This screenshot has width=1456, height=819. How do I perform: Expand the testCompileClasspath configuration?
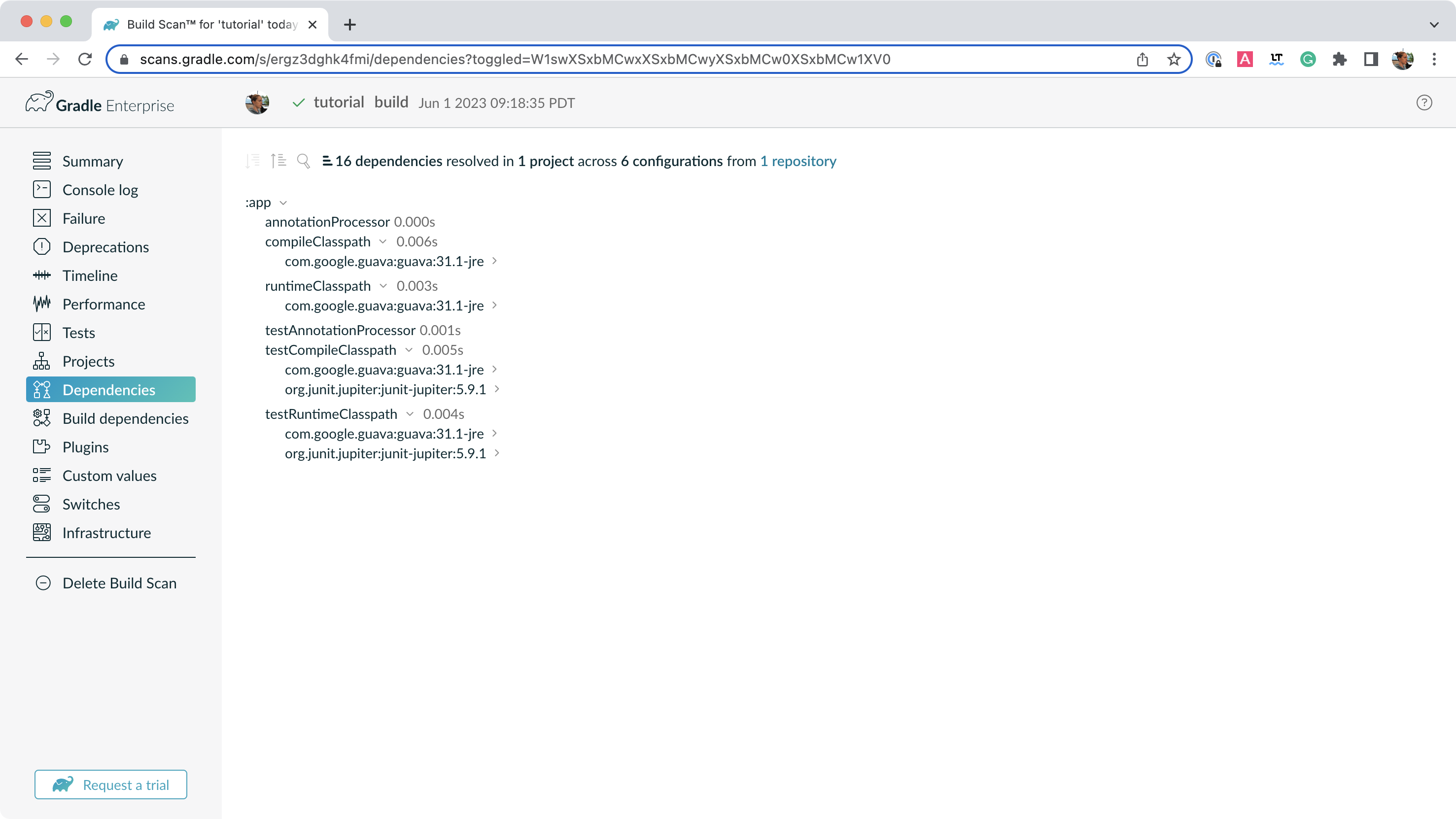tap(409, 349)
